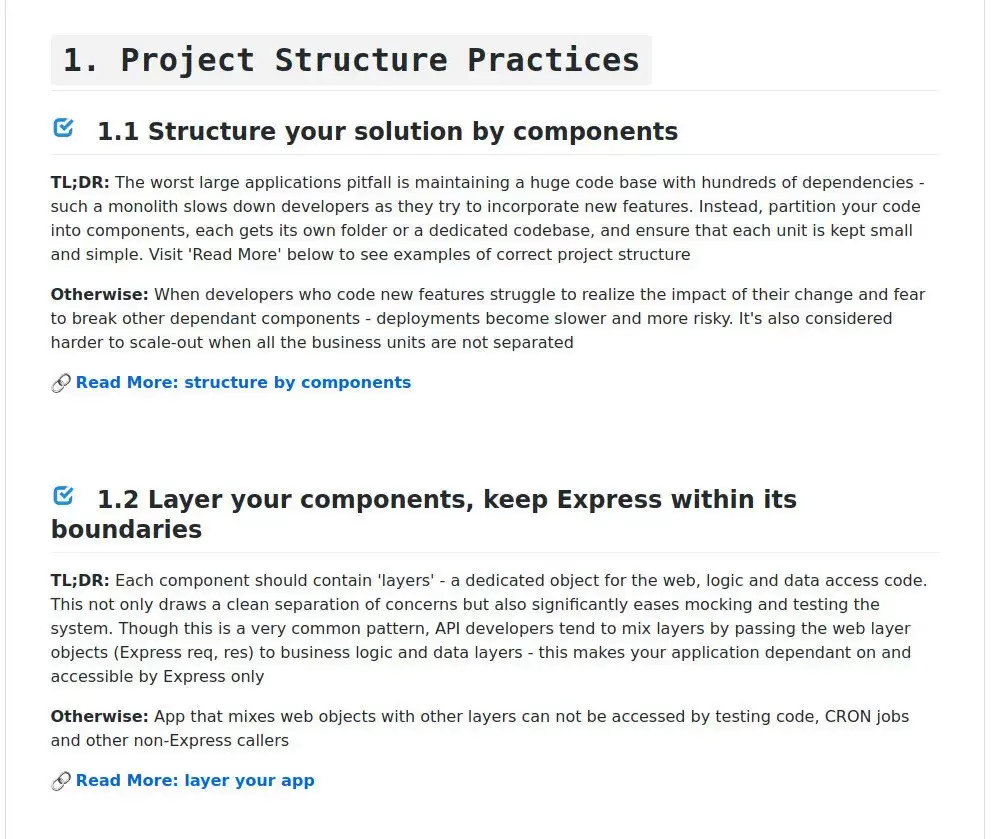This screenshot has height=839, width=991.
Task: Click the bold 'Otherwise:' label under section 1.1
Action: click(x=99, y=294)
